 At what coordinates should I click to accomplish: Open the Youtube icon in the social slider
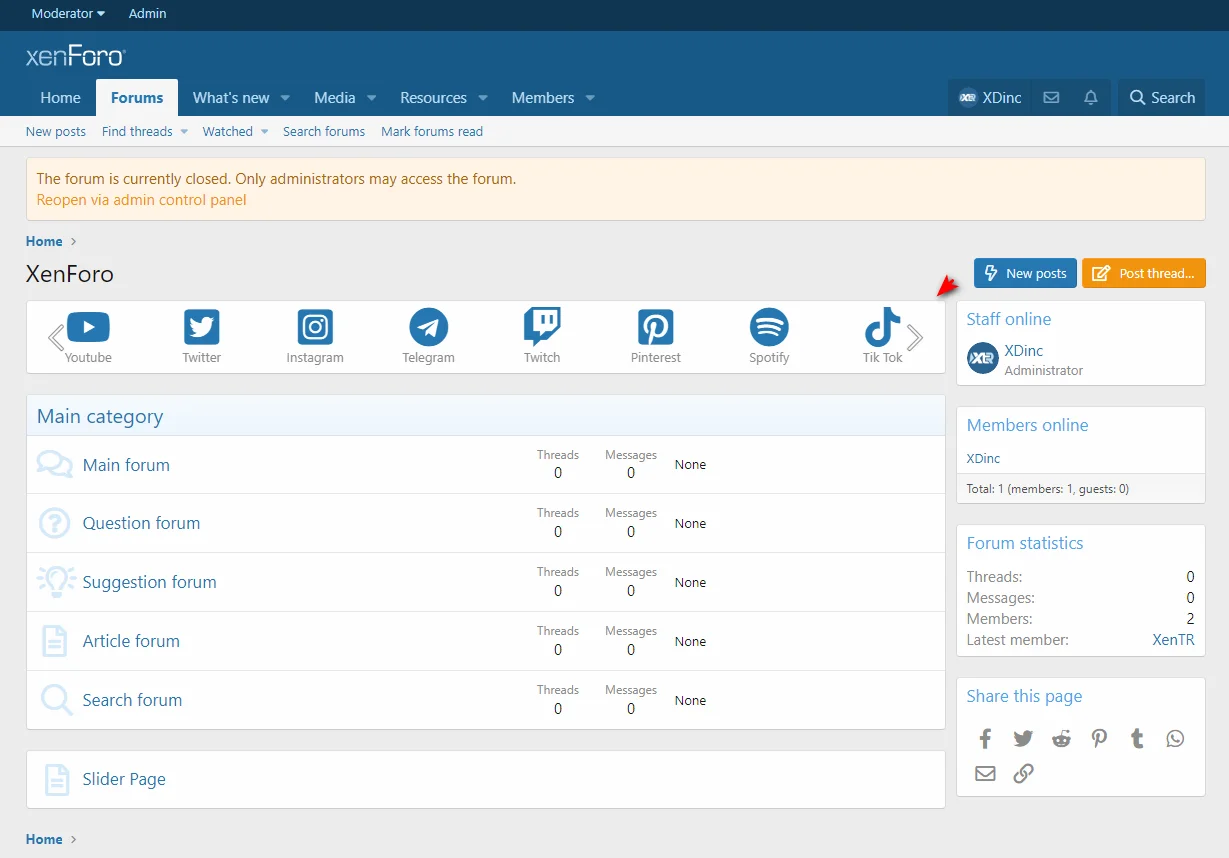tap(88, 328)
